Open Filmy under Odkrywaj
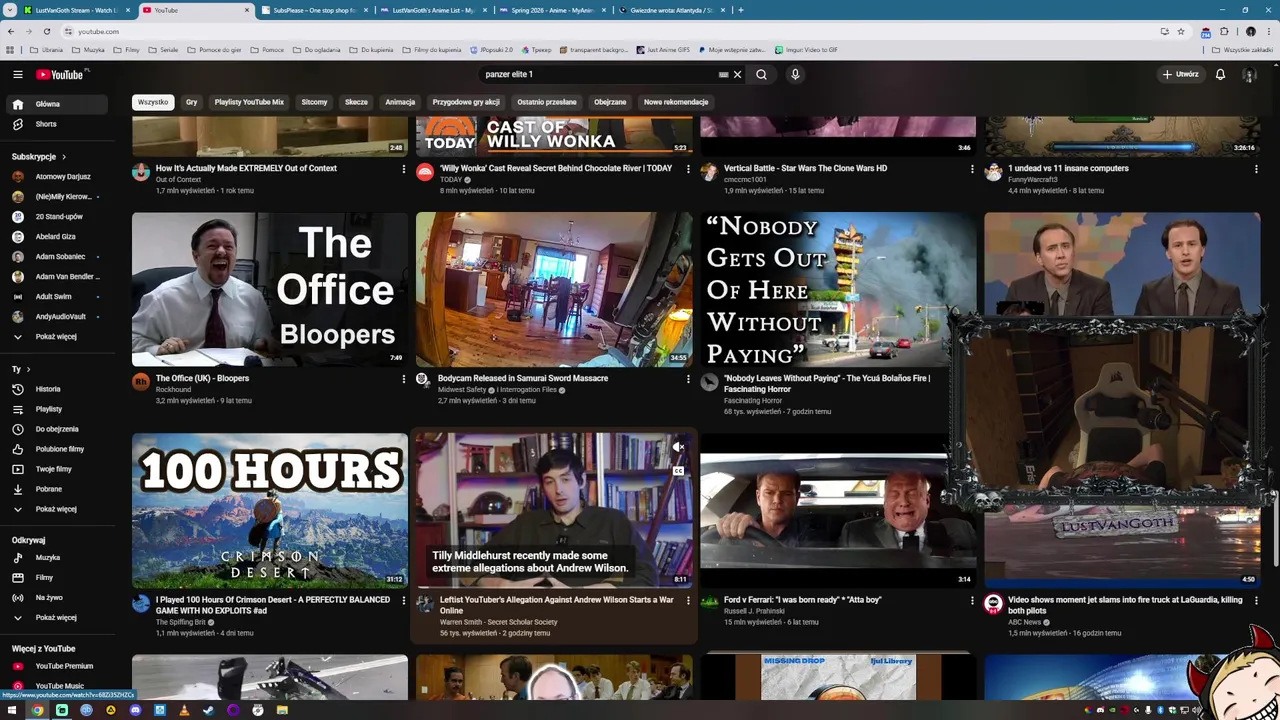Screen dimensions: 1280x720 coord(58,578)
